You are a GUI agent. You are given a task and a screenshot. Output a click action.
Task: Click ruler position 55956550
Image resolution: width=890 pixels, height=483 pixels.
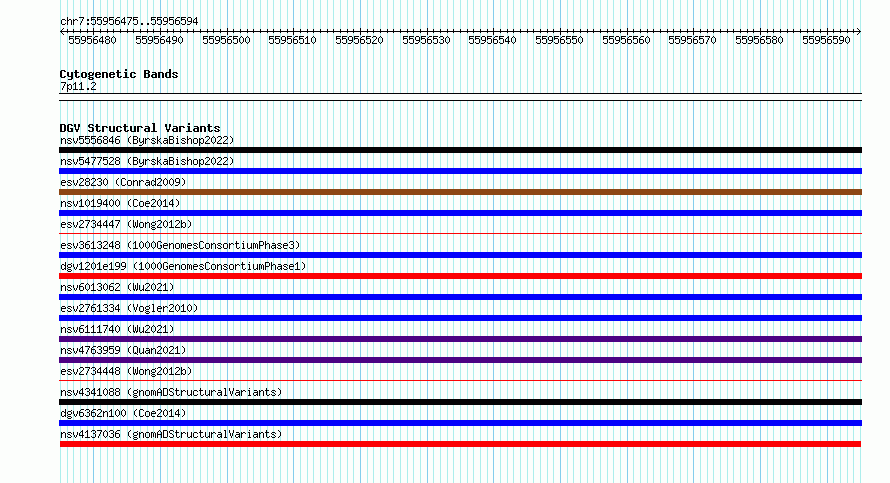(x=559, y=40)
